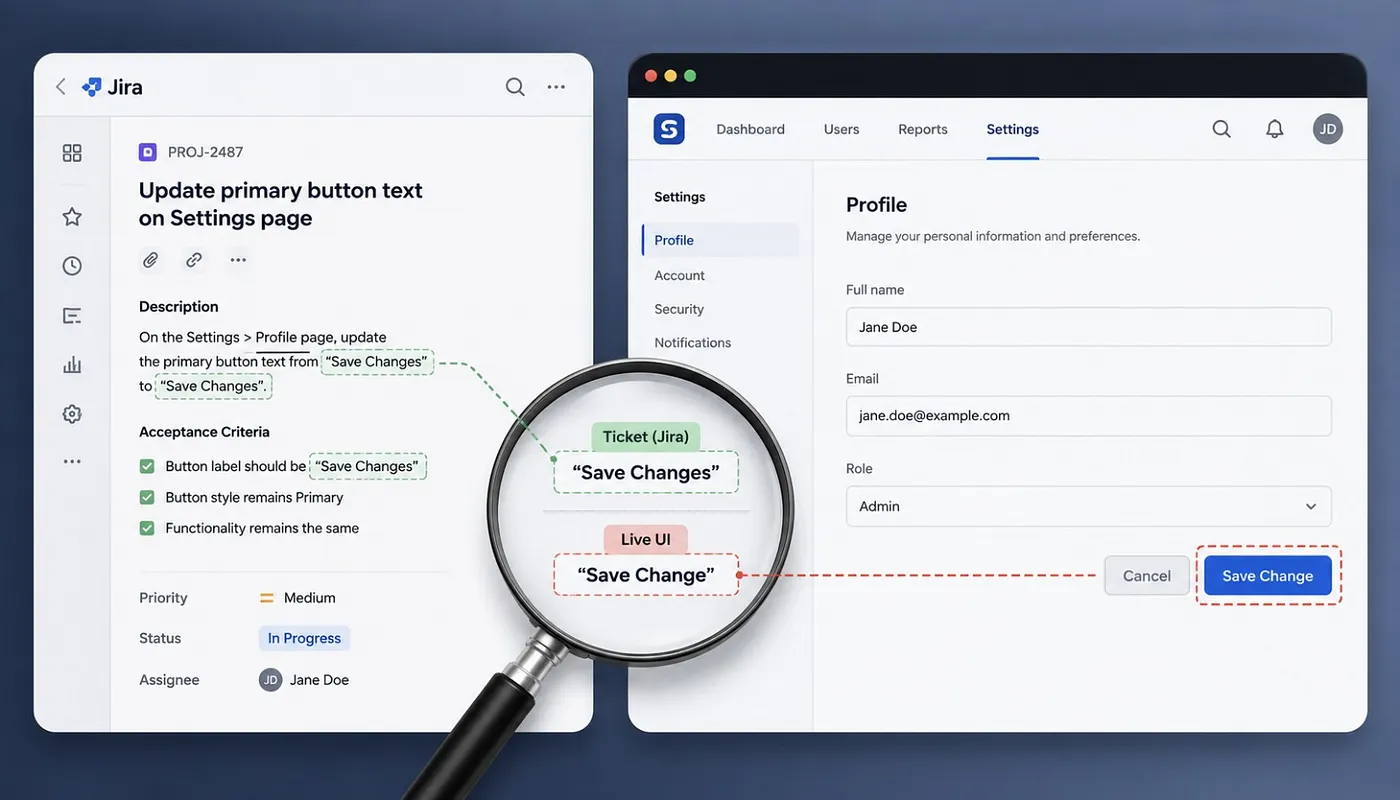1400x800 pixels.
Task: Click the Jira logo in the header
Action: pos(112,87)
